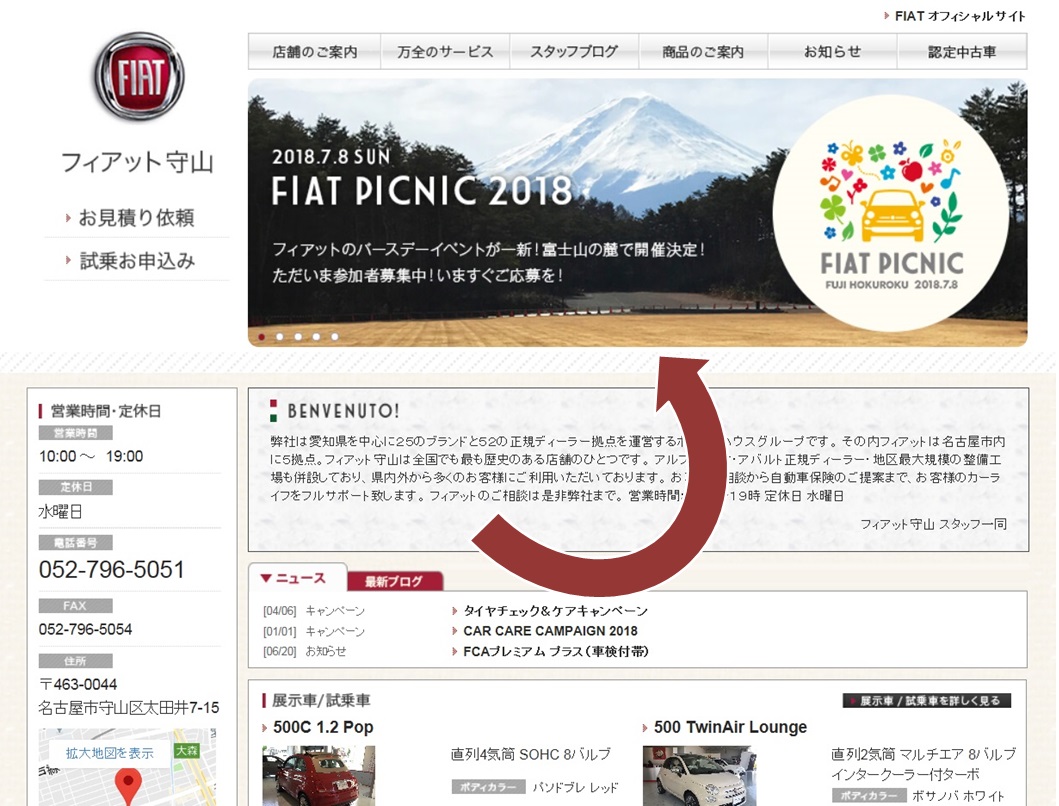Open 店舗のご案内 menu
Screen dimensions: 1059x806
tap(315, 51)
